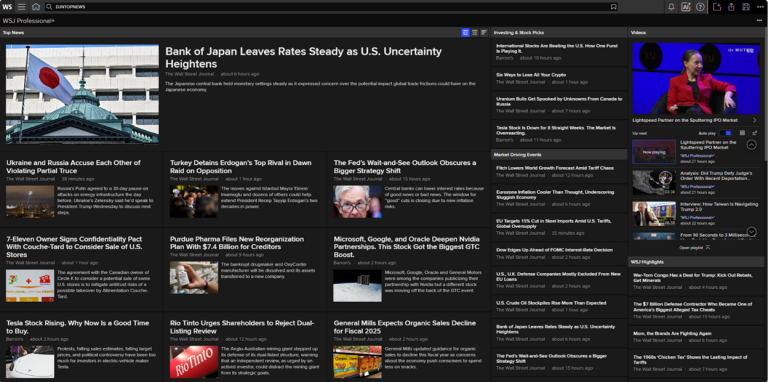Open 7-Eleven Owner Confidentiality Pact article

pos(74,247)
